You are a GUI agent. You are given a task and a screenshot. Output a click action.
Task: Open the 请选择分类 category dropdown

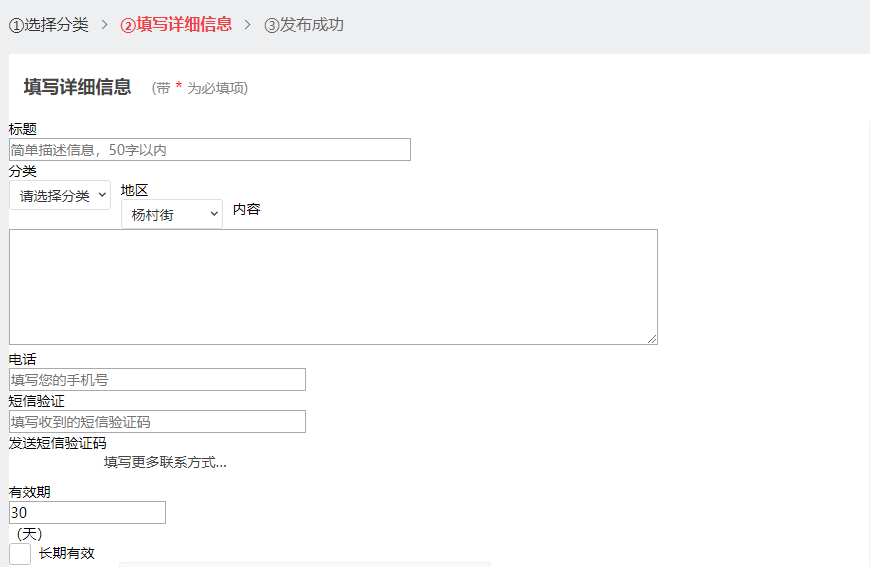tap(60, 195)
